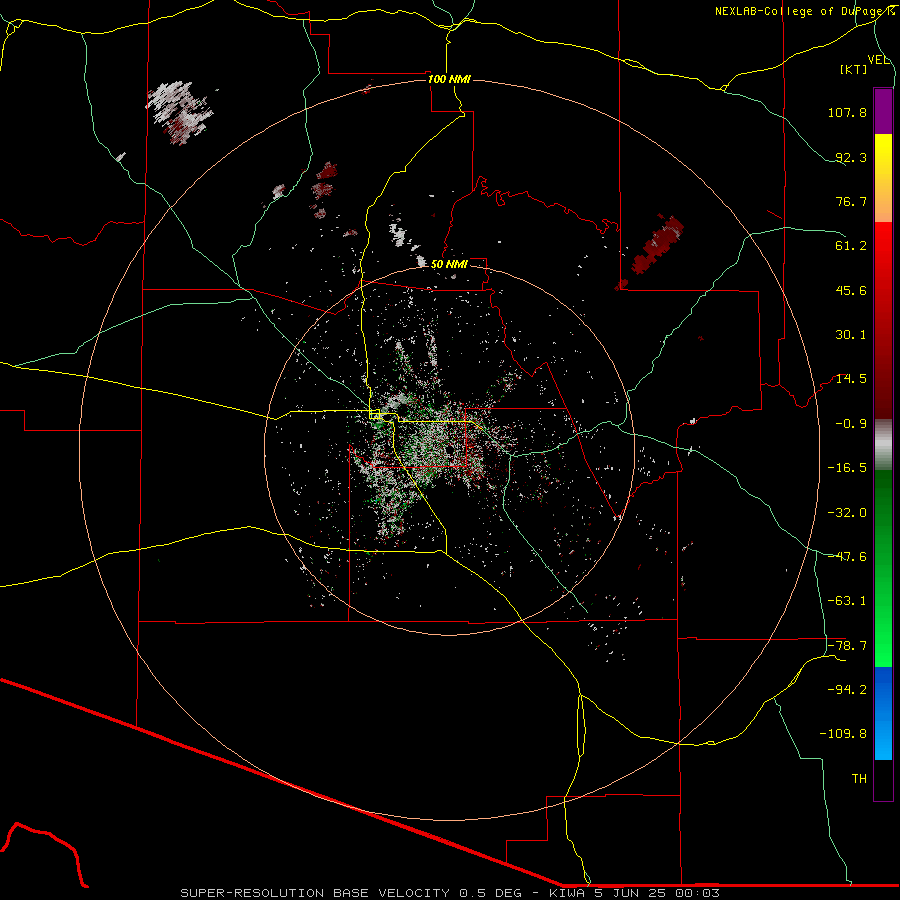Pick the purple segment of the color bar
Image resolution: width=900 pixels, height=900 pixels.
[883, 111]
